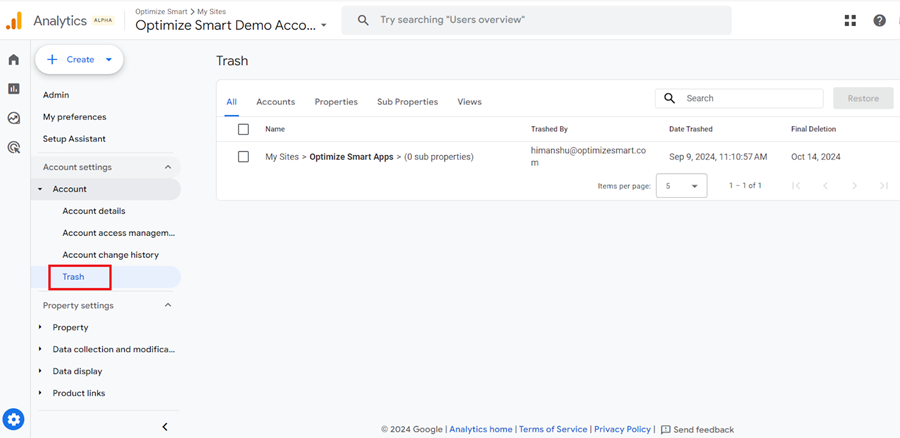Open the Home icon in left rail
900x438 pixels.
pos(14,60)
